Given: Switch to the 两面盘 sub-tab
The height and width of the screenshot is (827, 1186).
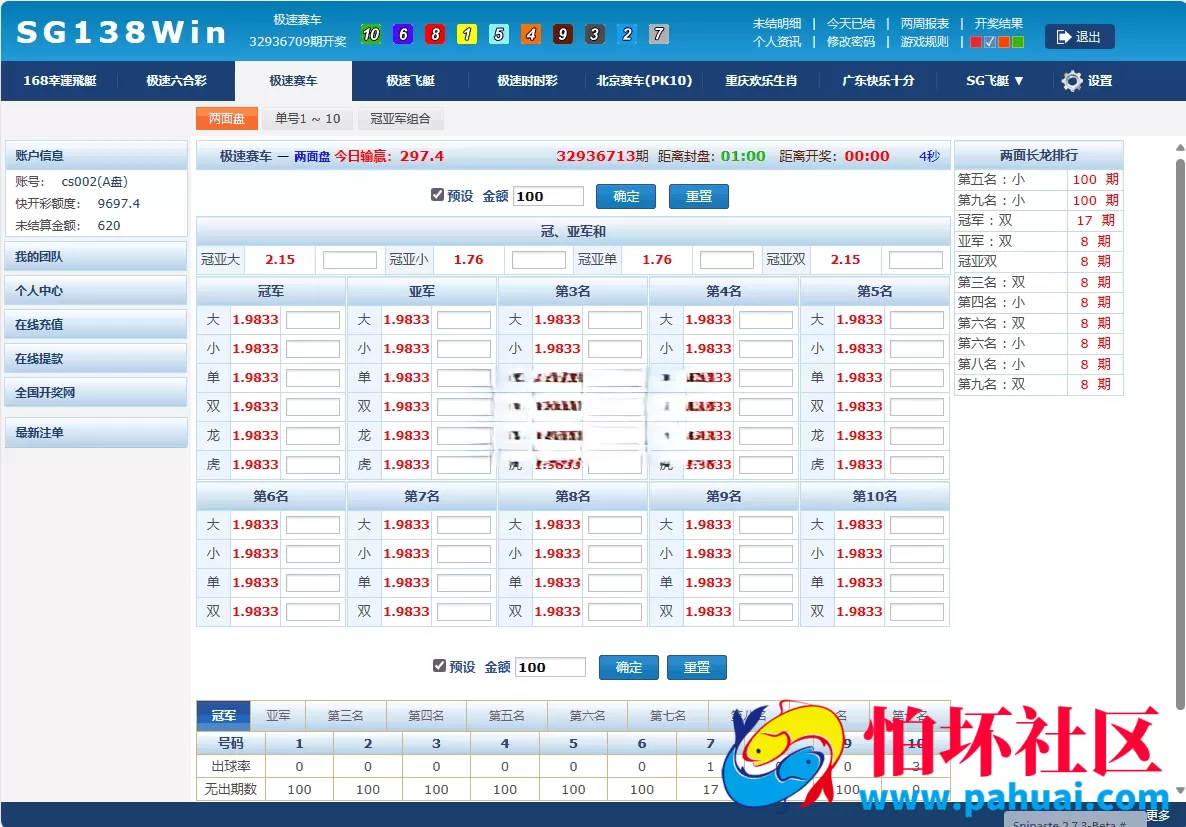Looking at the screenshot, I should pyautogui.click(x=227, y=119).
